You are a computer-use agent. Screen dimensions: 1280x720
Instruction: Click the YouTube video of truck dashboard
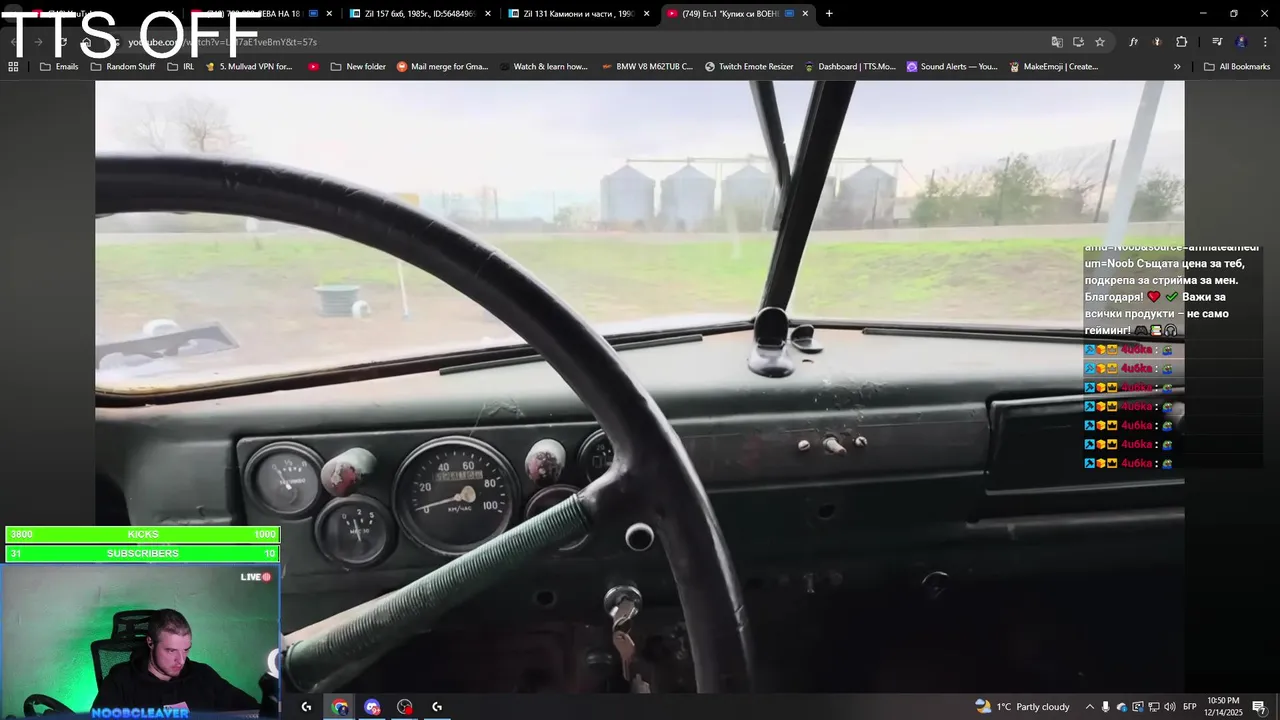pos(640,386)
